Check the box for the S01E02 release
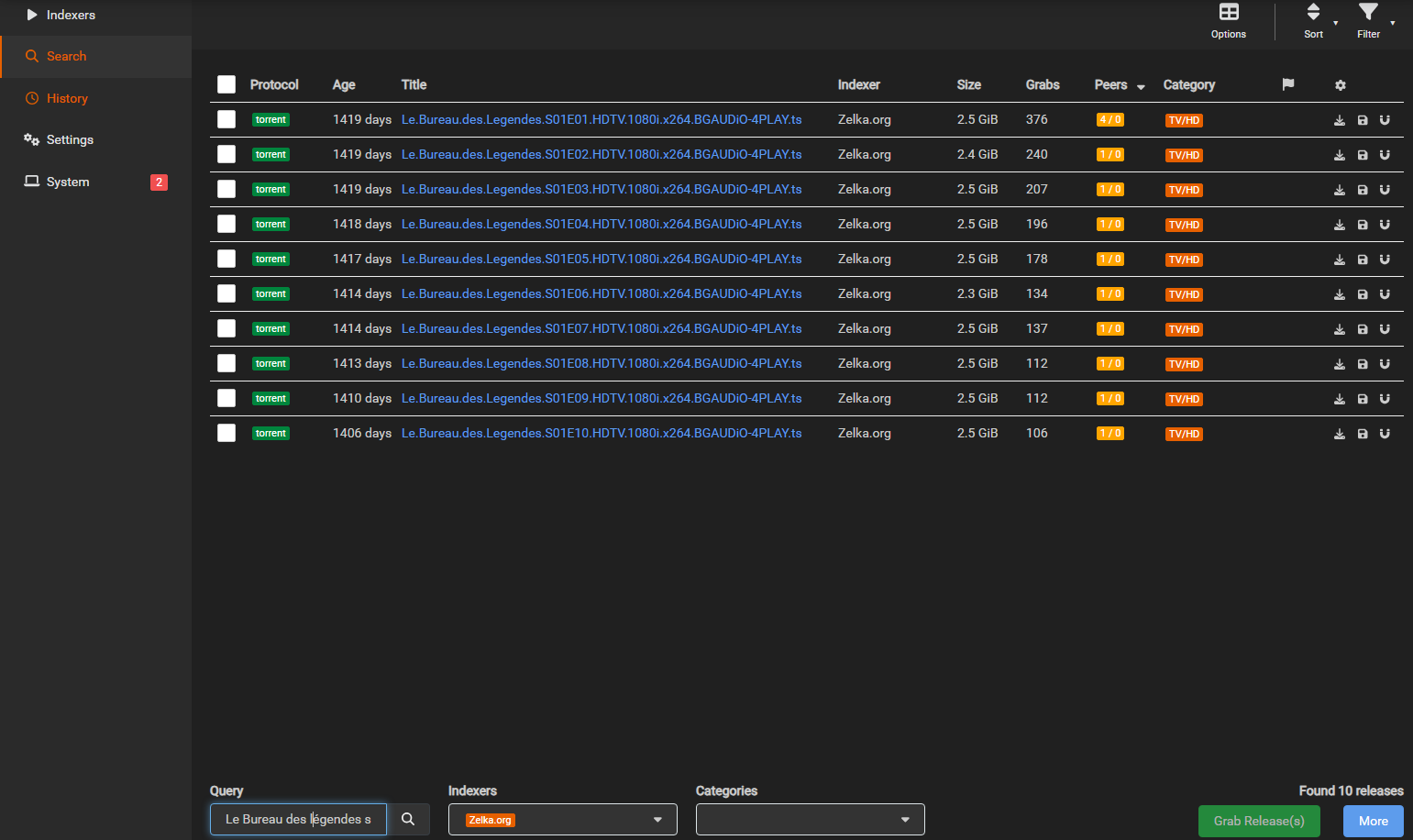 tap(226, 154)
